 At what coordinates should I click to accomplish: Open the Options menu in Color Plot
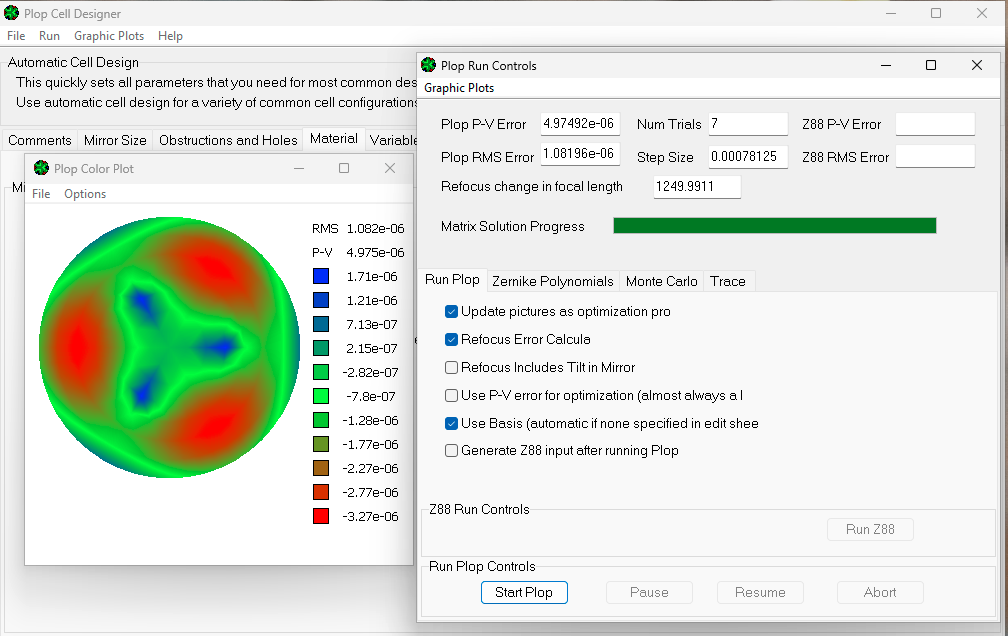point(85,194)
